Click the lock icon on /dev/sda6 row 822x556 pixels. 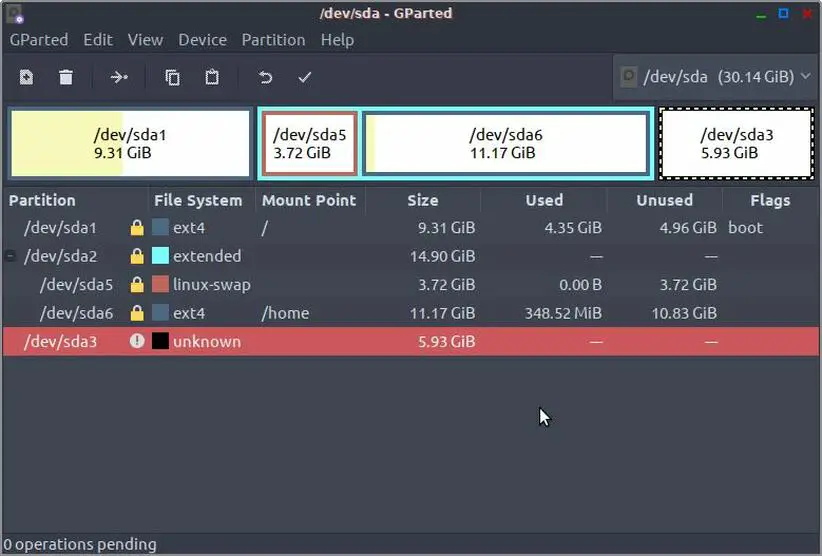pyautogui.click(x=137, y=313)
